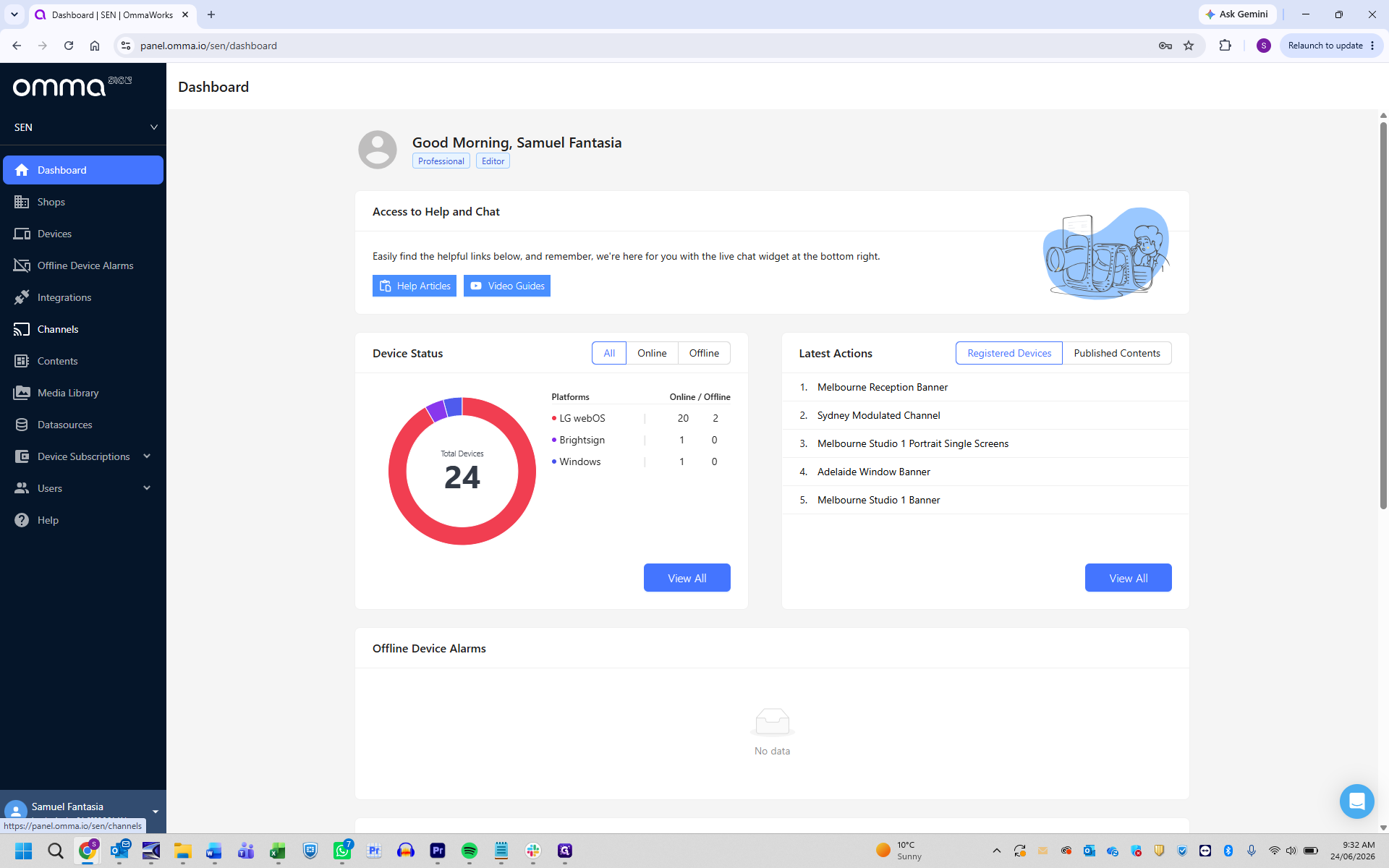Show hidden system tray icons chevron
The width and height of the screenshot is (1389, 868).
[x=996, y=851]
